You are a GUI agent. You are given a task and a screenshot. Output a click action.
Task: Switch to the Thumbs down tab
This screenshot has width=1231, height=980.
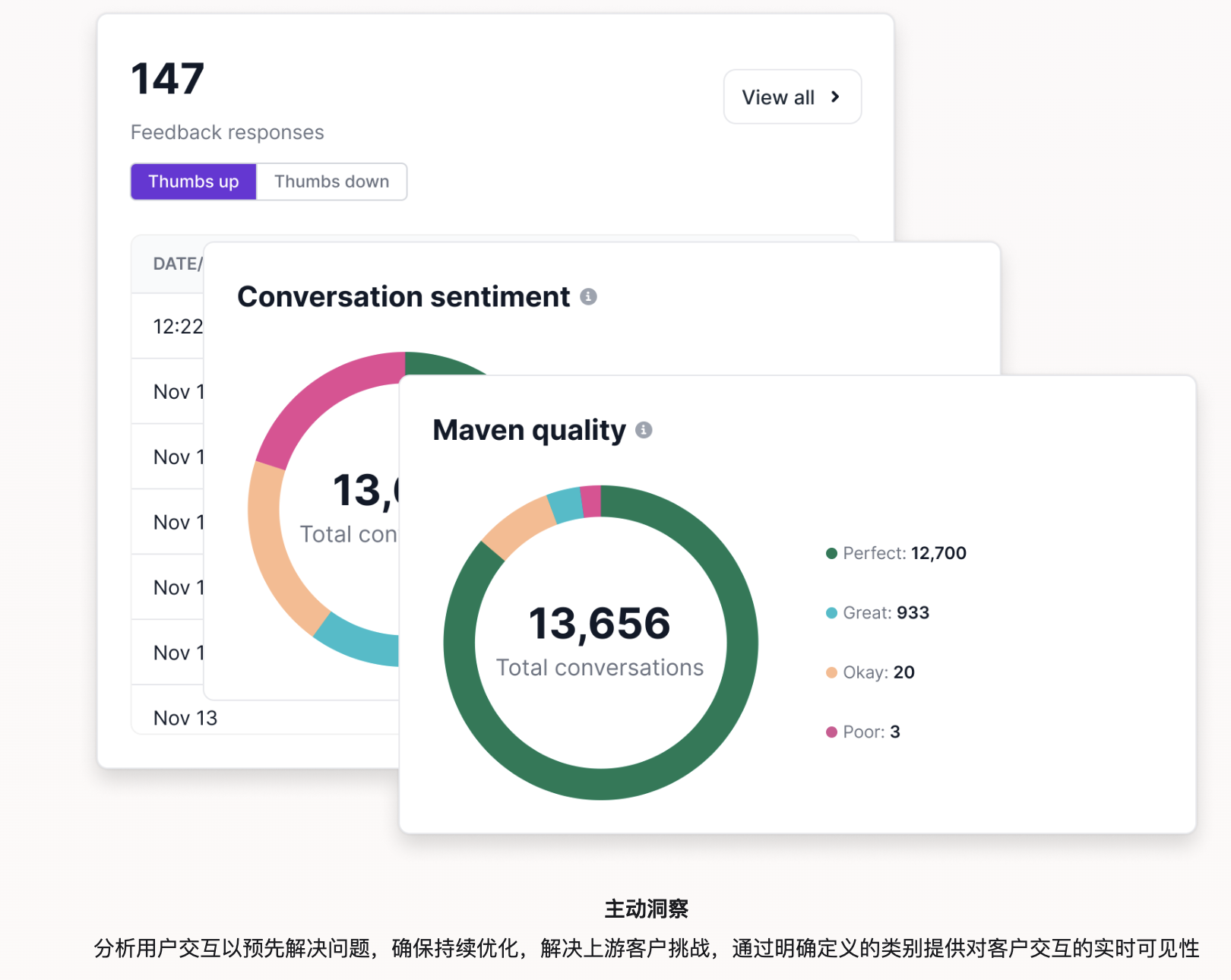coord(331,182)
